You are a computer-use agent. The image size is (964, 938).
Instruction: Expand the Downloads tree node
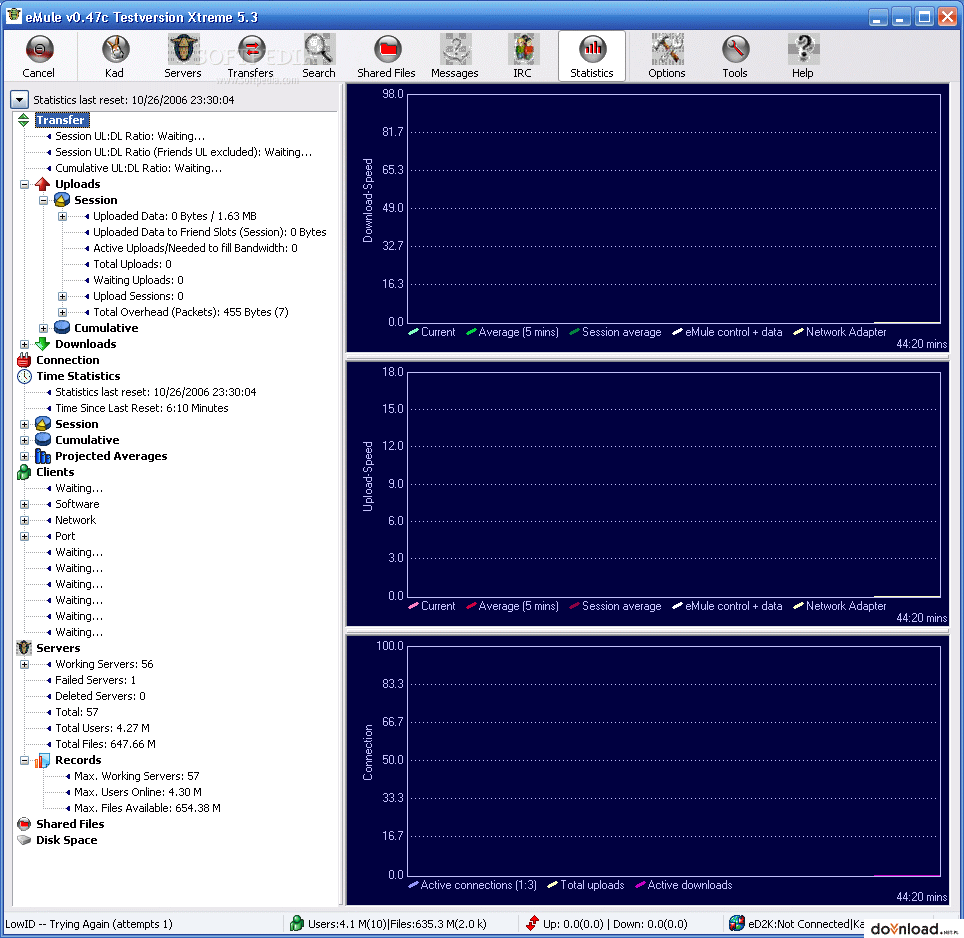point(25,344)
